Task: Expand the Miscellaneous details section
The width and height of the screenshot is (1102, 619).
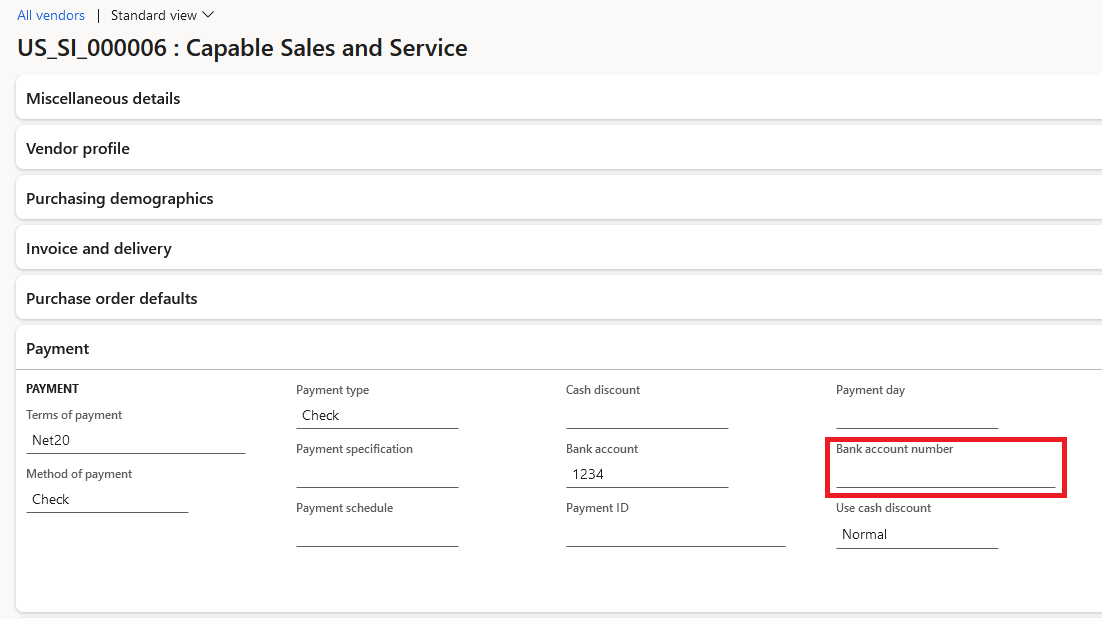Action: coord(559,98)
